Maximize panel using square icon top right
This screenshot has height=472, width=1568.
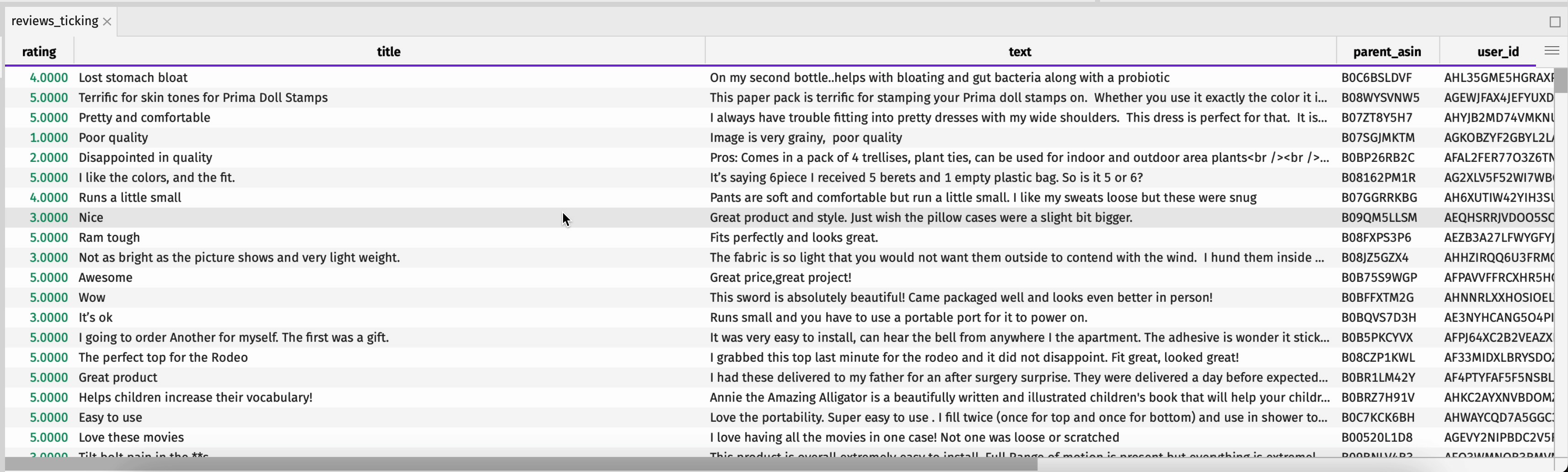[x=1555, y=22]
